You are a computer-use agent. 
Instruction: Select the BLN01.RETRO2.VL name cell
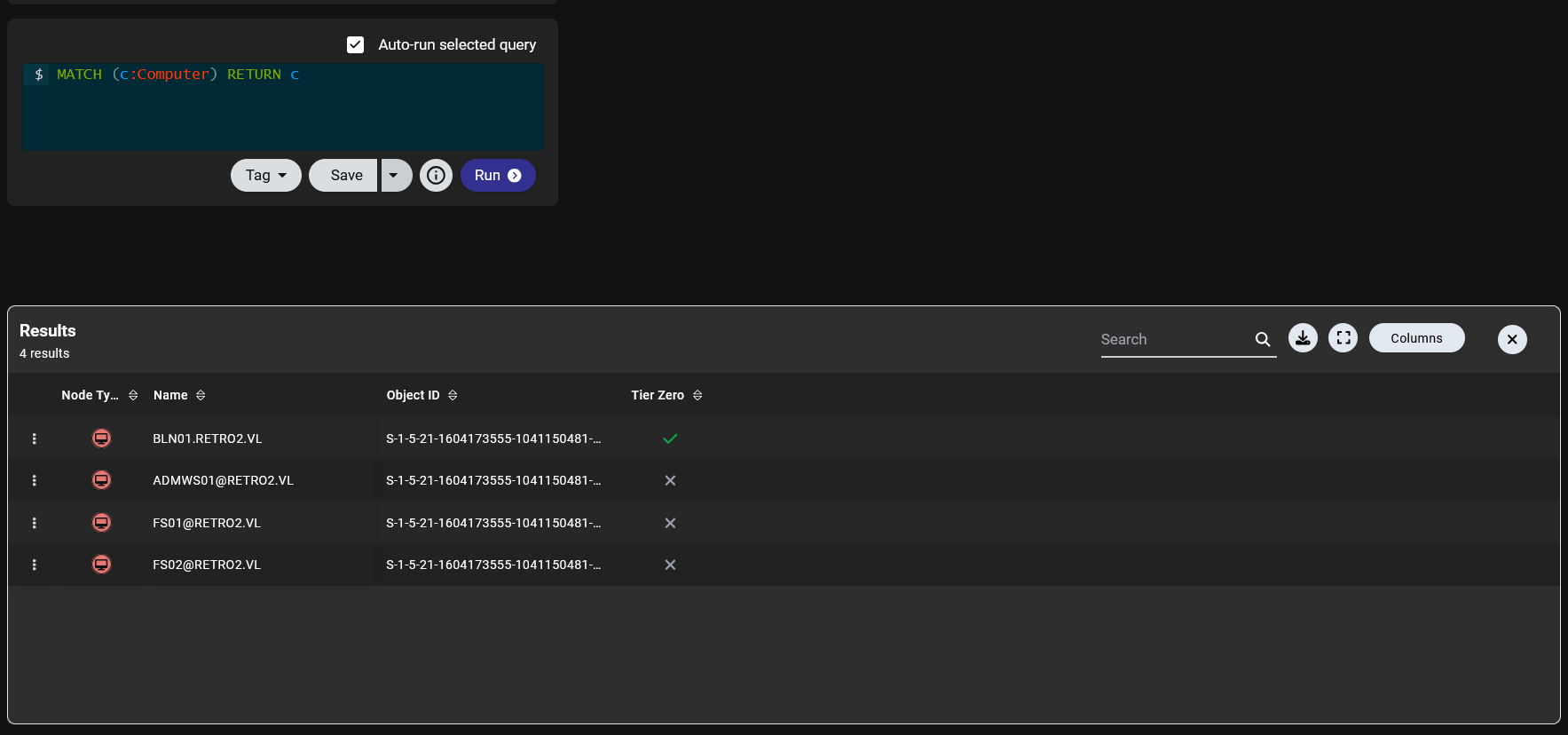207,439
